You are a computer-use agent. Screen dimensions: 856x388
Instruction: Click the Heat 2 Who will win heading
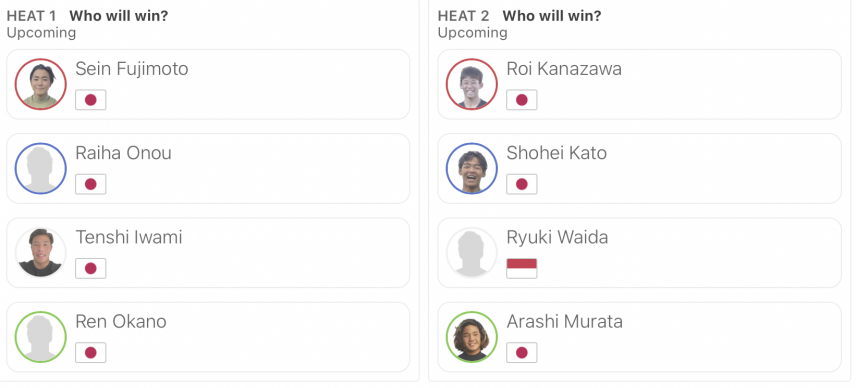click(519, 16)
